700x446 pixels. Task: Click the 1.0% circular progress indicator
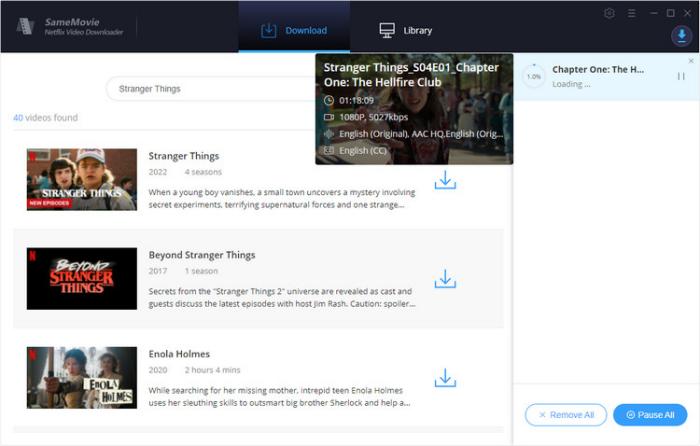[x=534, y=76]
